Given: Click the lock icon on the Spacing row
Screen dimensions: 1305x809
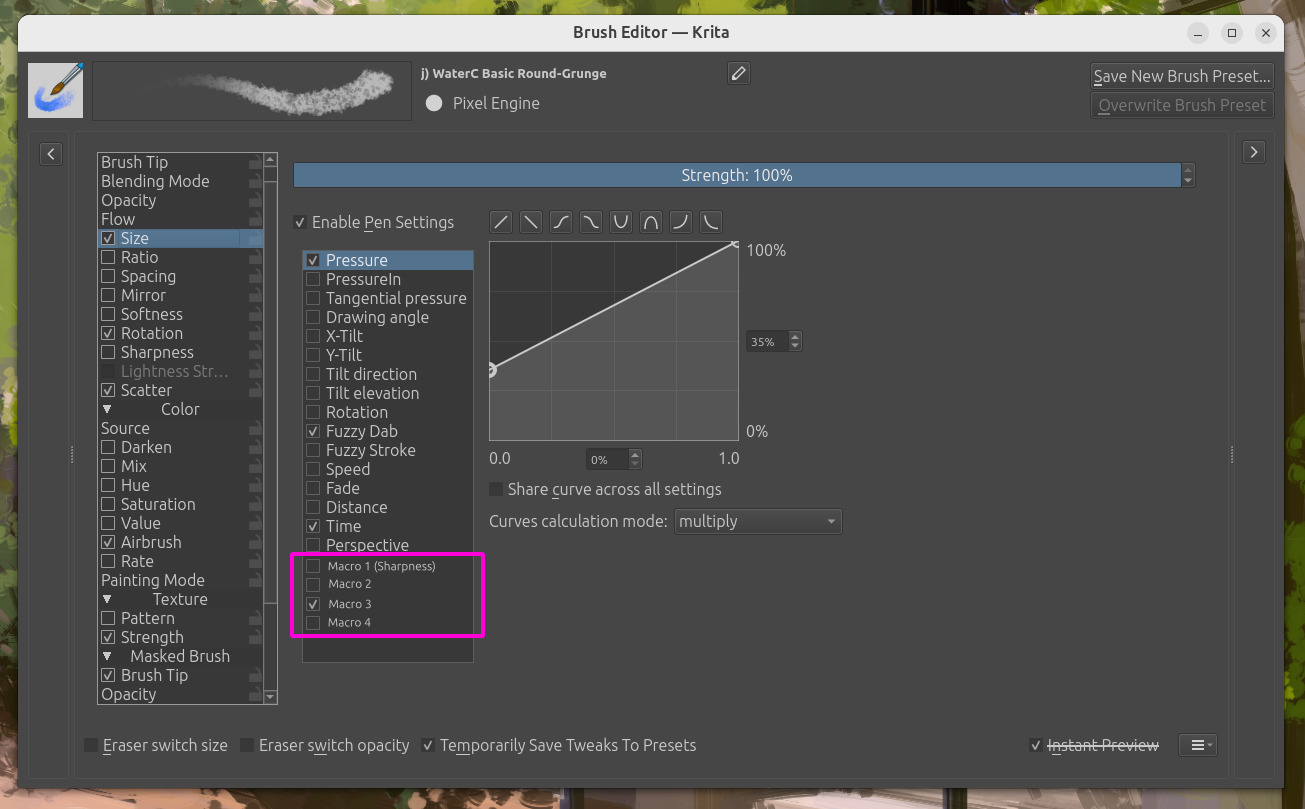Looking at the screenshot, I should click(x=255, y=277).
